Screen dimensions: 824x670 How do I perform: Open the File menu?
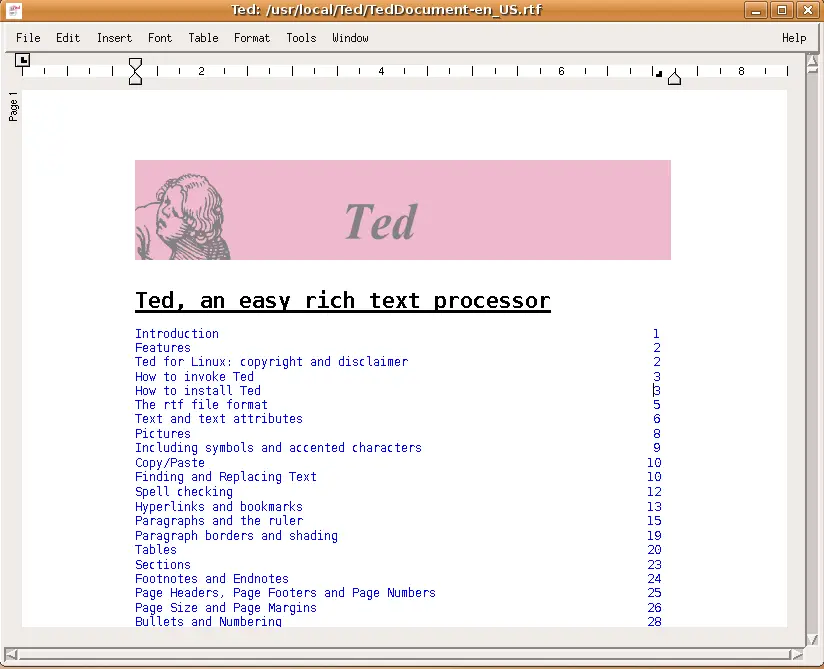pyautogui.click(x=27, y=37)
